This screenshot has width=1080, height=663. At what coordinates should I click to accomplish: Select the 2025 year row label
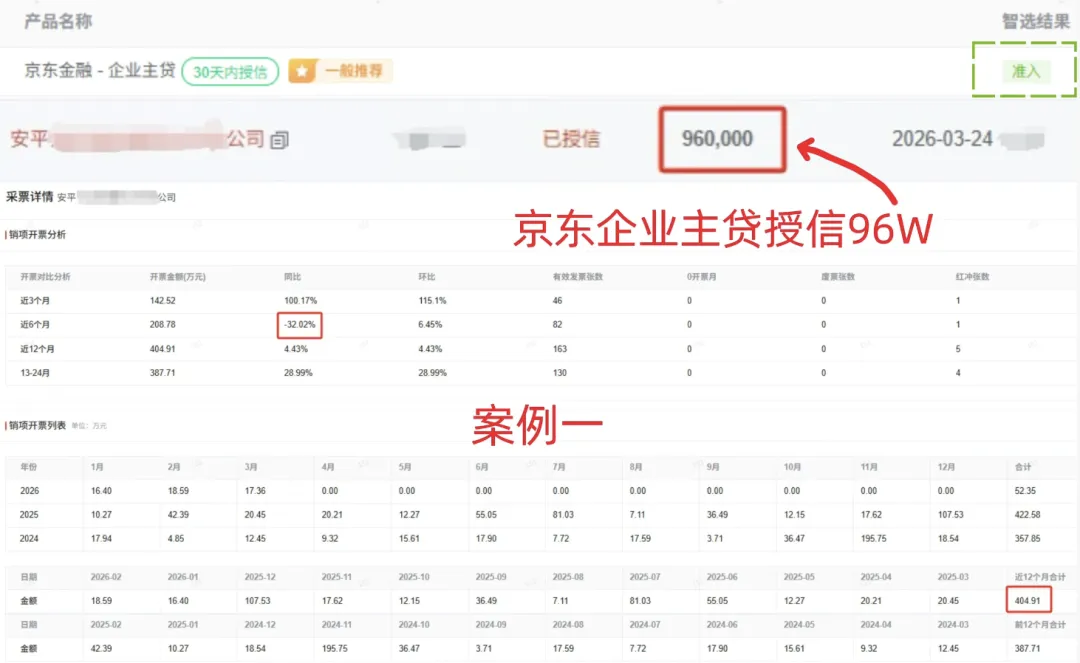(x=30, y=514)
